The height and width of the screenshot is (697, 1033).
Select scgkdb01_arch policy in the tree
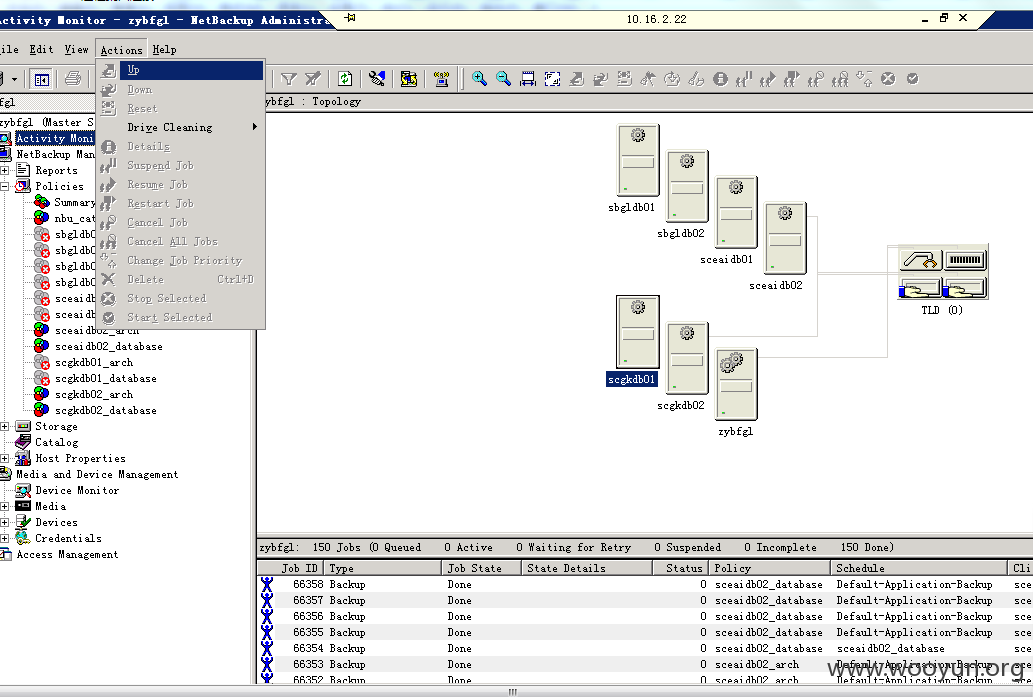pos(94,362)
